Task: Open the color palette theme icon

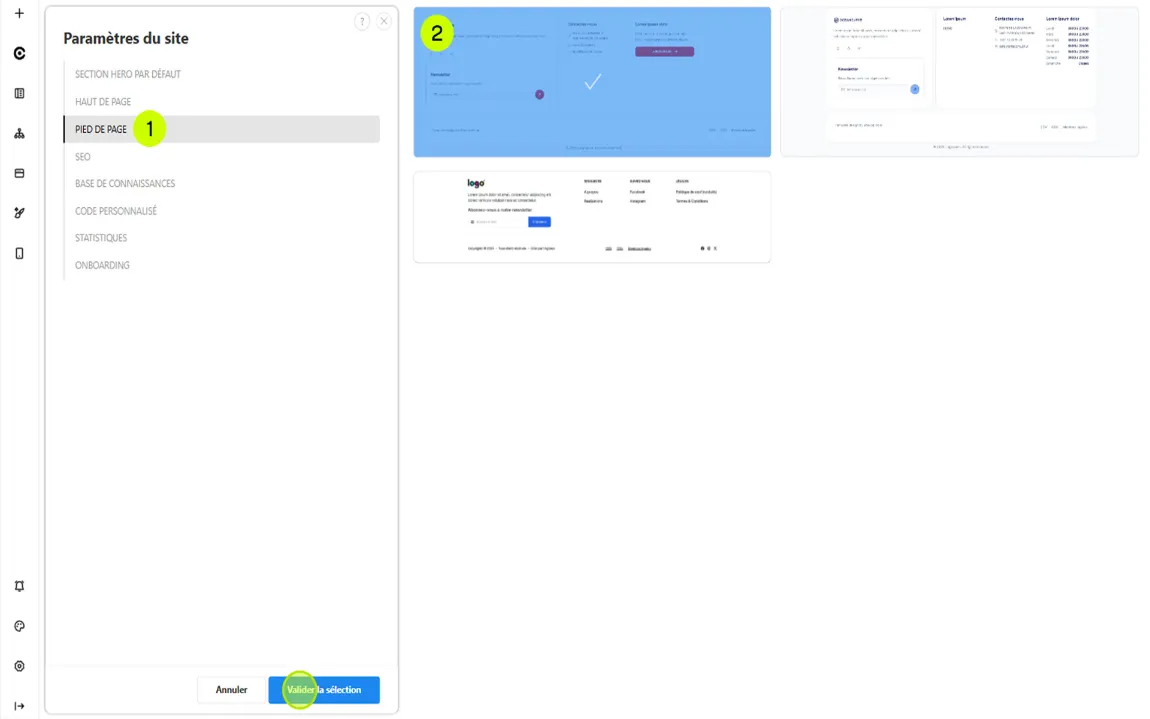Action: (19, 626)
